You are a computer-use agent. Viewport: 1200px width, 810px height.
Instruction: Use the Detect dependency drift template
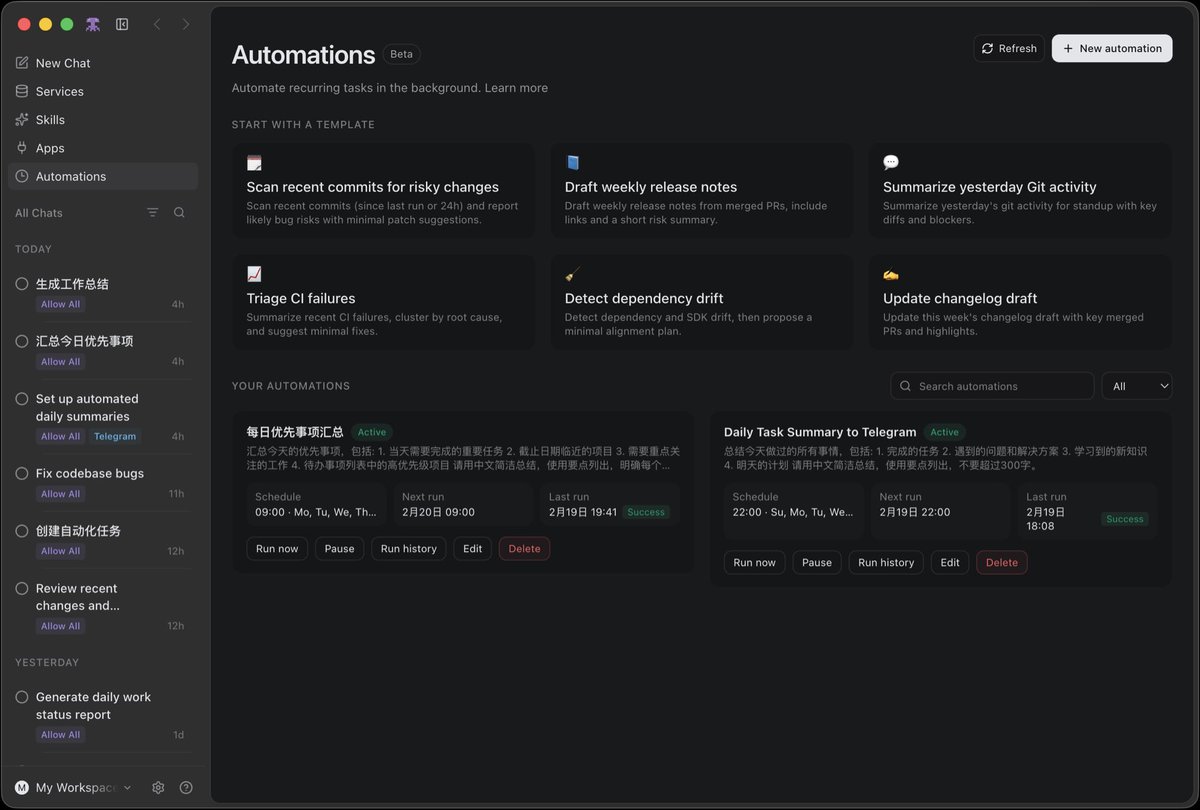[x=702, y=302]
